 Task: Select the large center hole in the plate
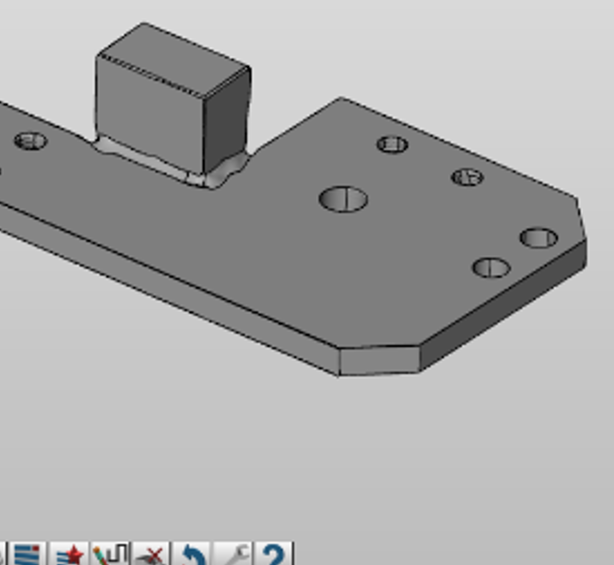click(x=343, y=199)
